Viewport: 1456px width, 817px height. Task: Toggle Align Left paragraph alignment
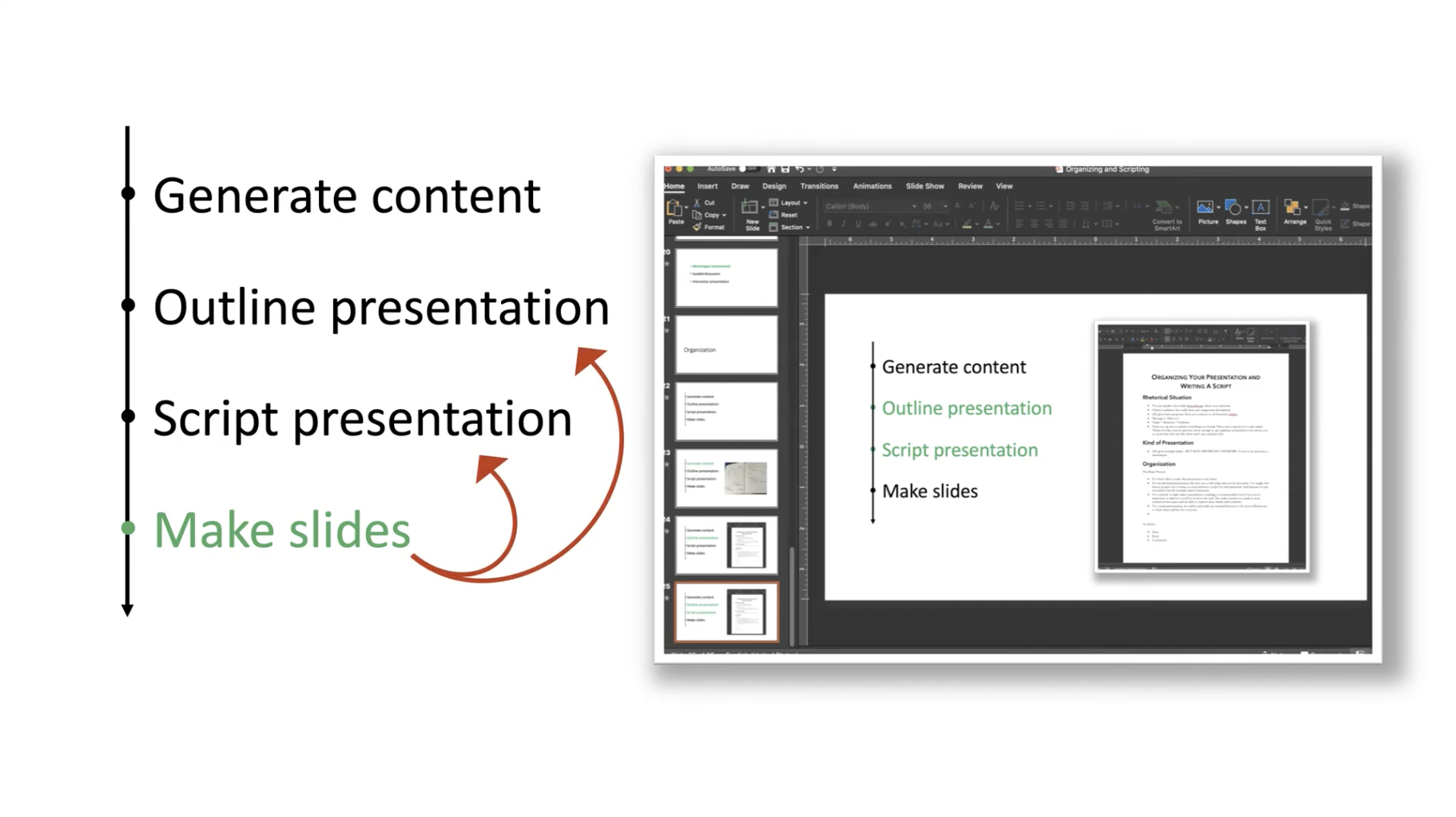tap(1019, 224)
